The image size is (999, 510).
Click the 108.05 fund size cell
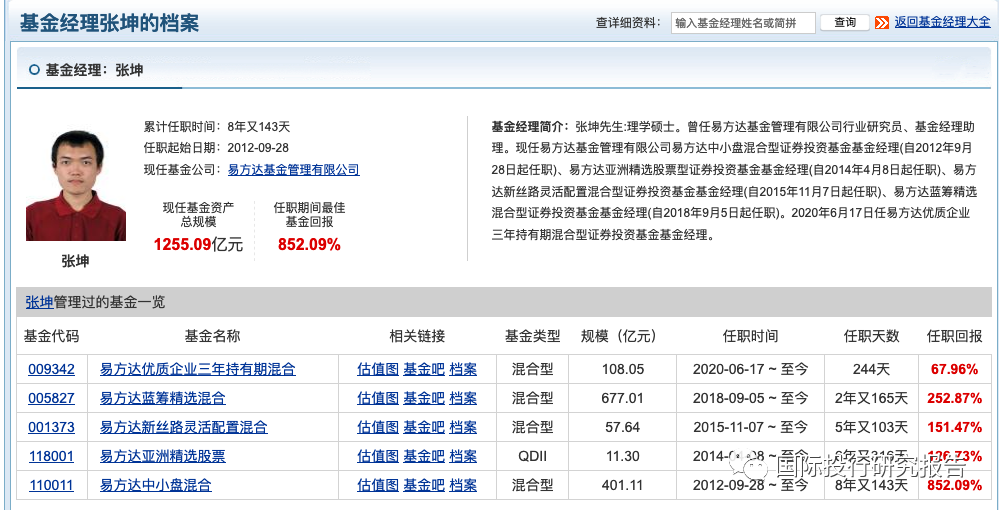(x=623, y=369)
